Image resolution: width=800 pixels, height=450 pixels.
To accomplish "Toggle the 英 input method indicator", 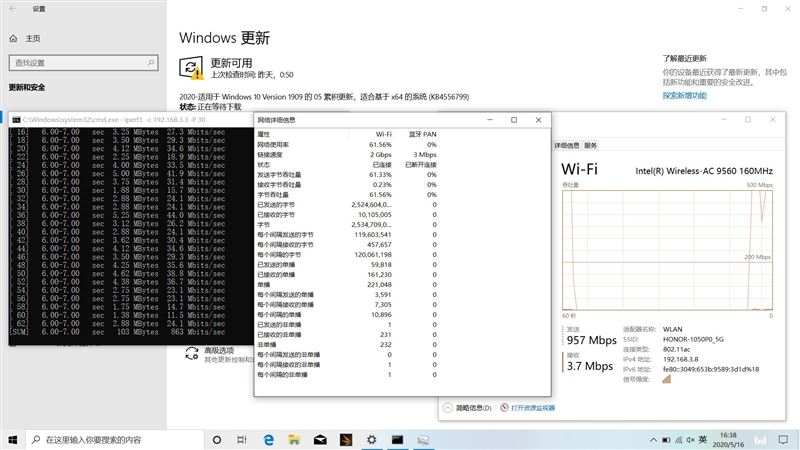I will click(703, 439).
